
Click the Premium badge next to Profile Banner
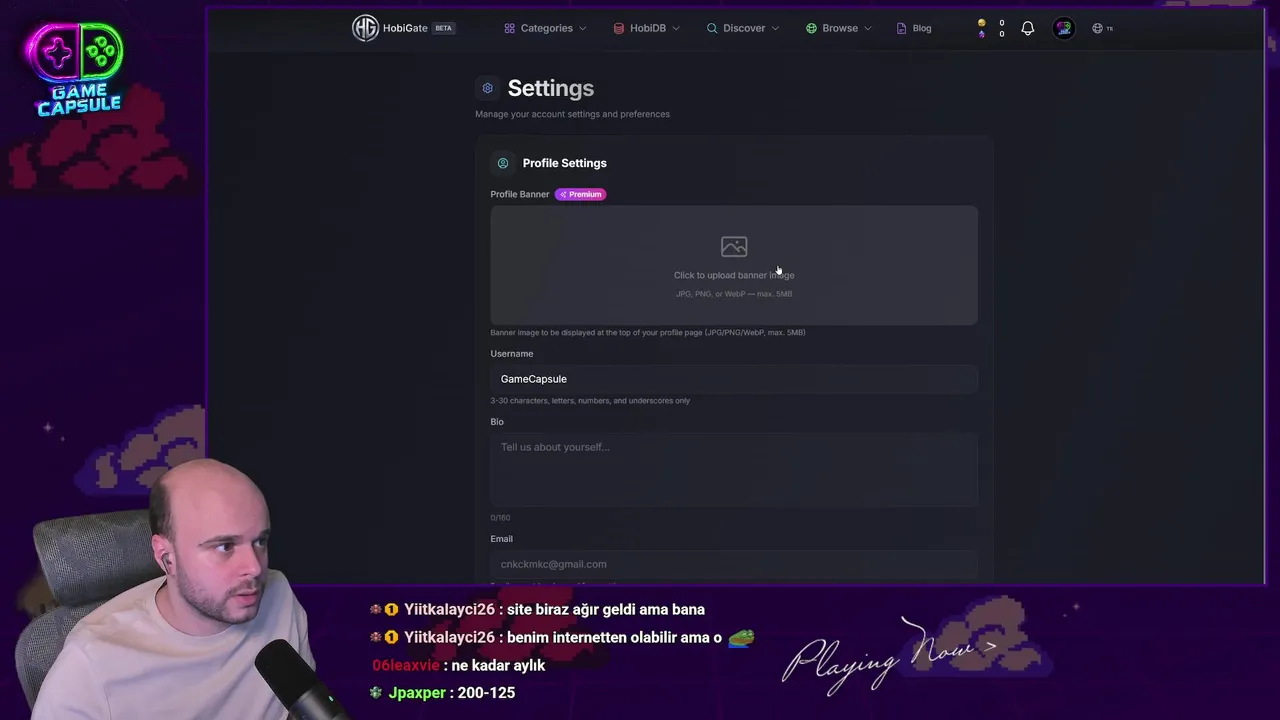tap(580, 194)
